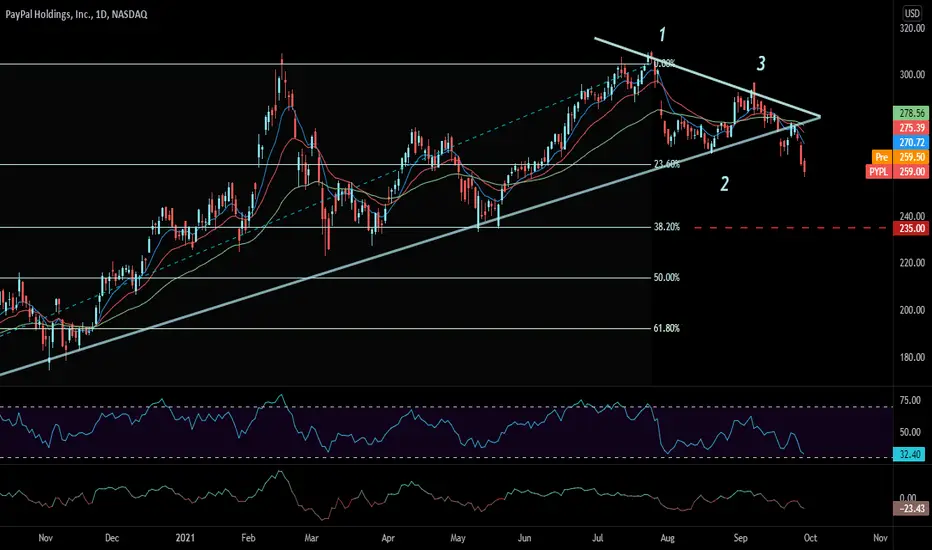The width and height of the screenshot is (932, 550).
Task: Click the PYPL ticker price label
Action: point(879,172)
